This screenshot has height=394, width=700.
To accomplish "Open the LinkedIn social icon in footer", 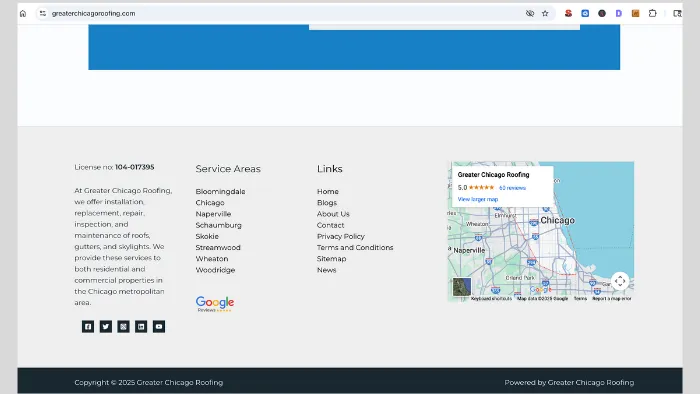I will pyautogui.click(x=141, y=327).
